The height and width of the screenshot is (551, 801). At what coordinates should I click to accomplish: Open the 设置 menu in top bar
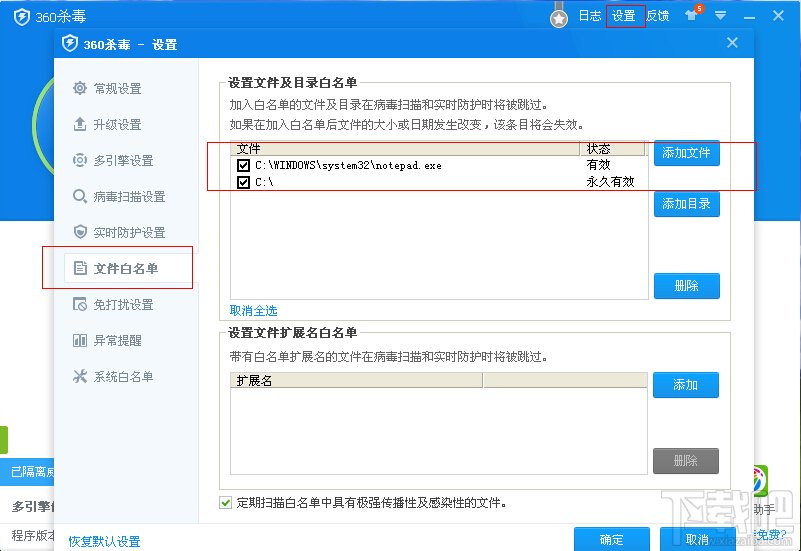click(x=624, y=16)
